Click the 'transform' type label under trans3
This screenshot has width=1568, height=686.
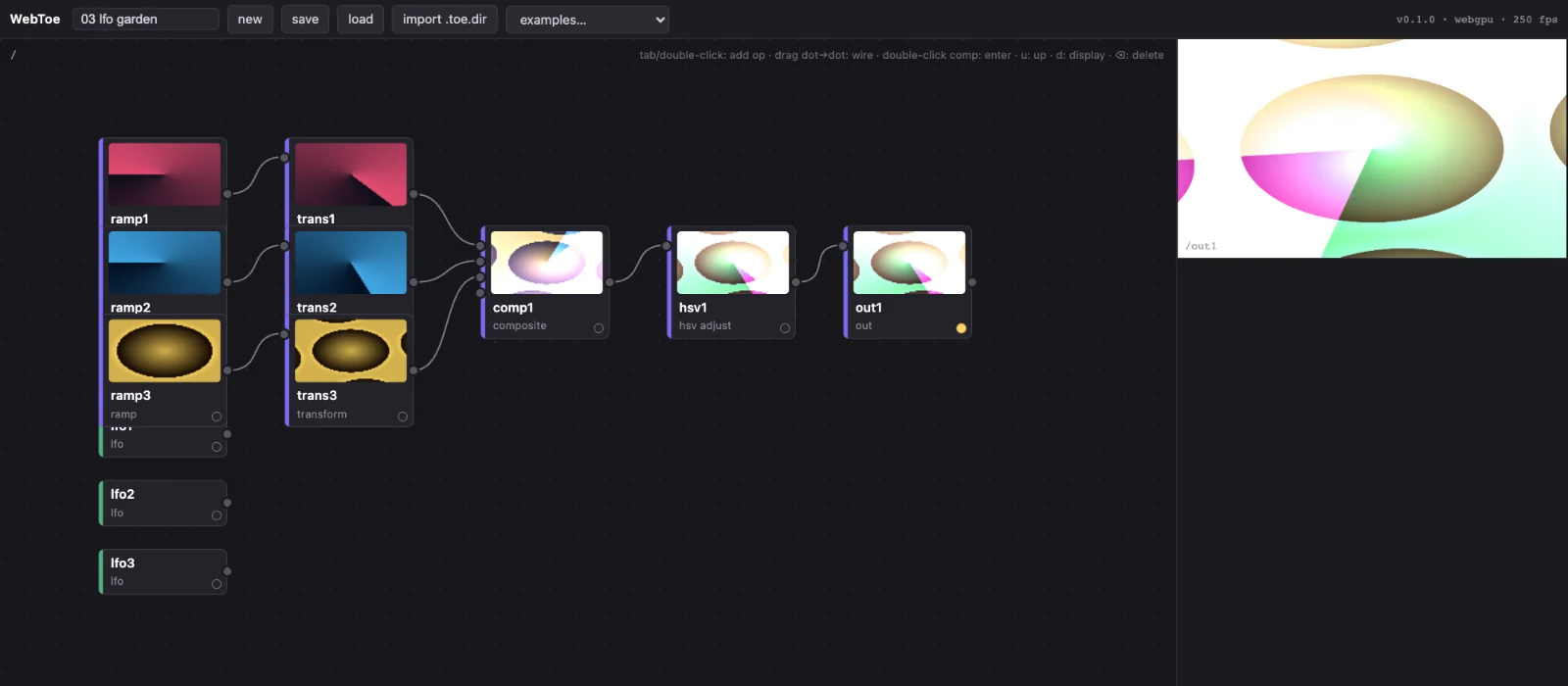click(x=321, y=415)
